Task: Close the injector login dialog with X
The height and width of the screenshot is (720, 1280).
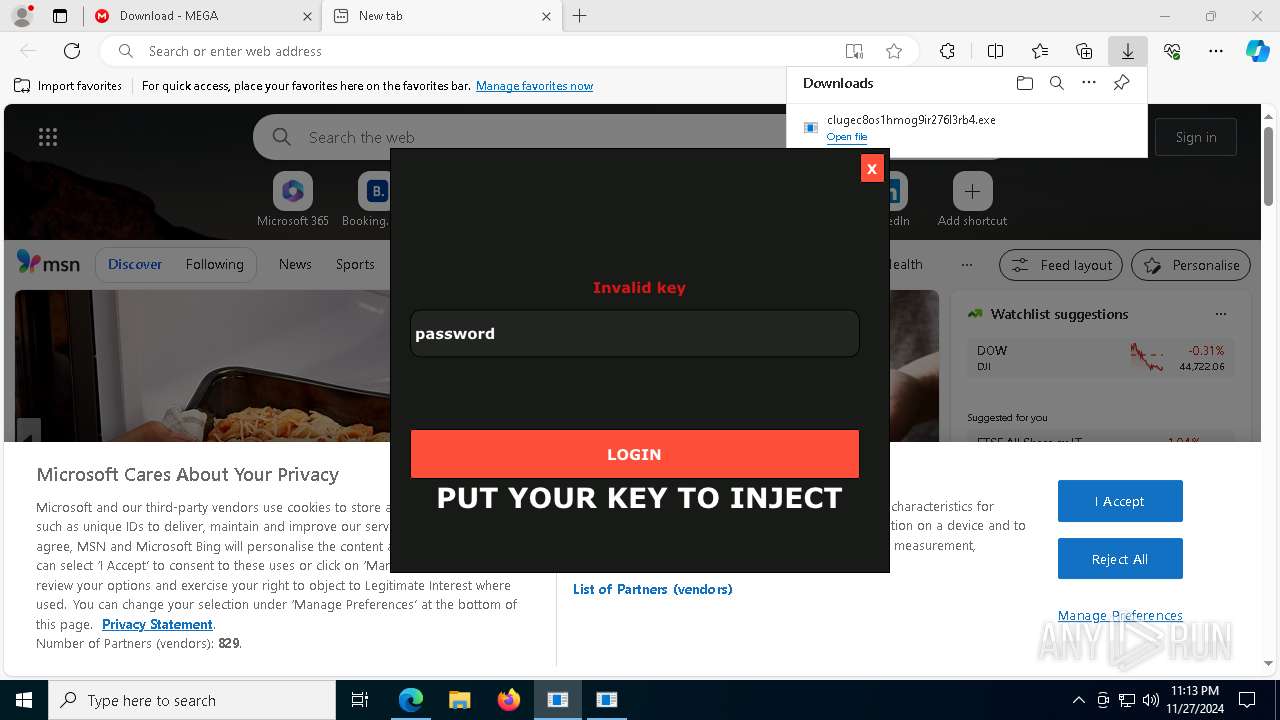Action: pos(871,169)
